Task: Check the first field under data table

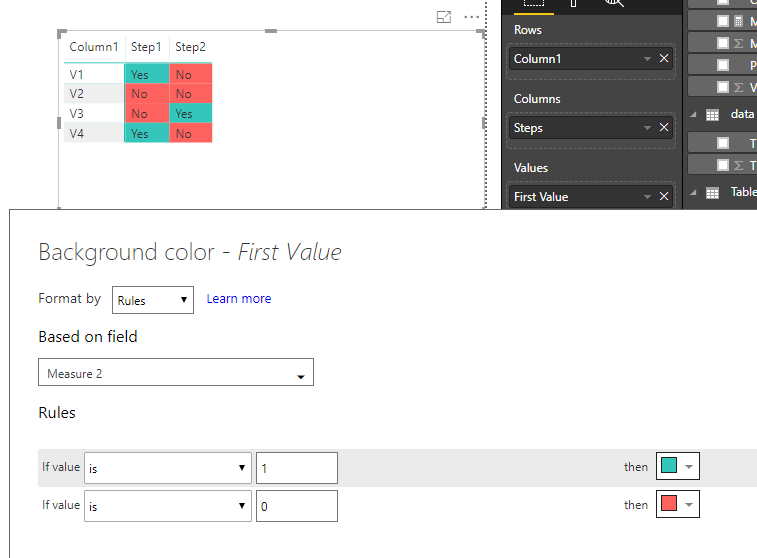Action: click(723, 143)
